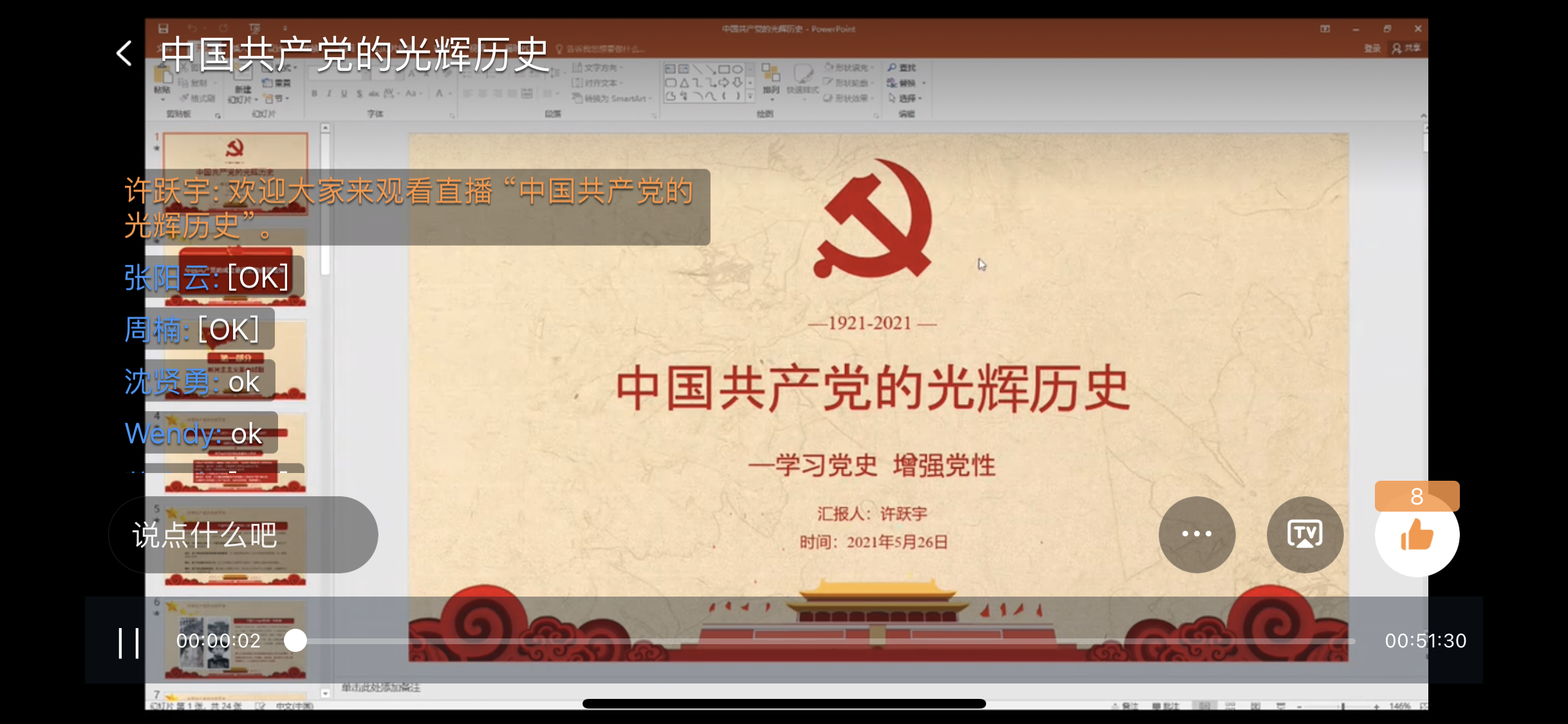
Task: Tap the "说点什么吧" comment input field
Action: click(x=243, y=535)
